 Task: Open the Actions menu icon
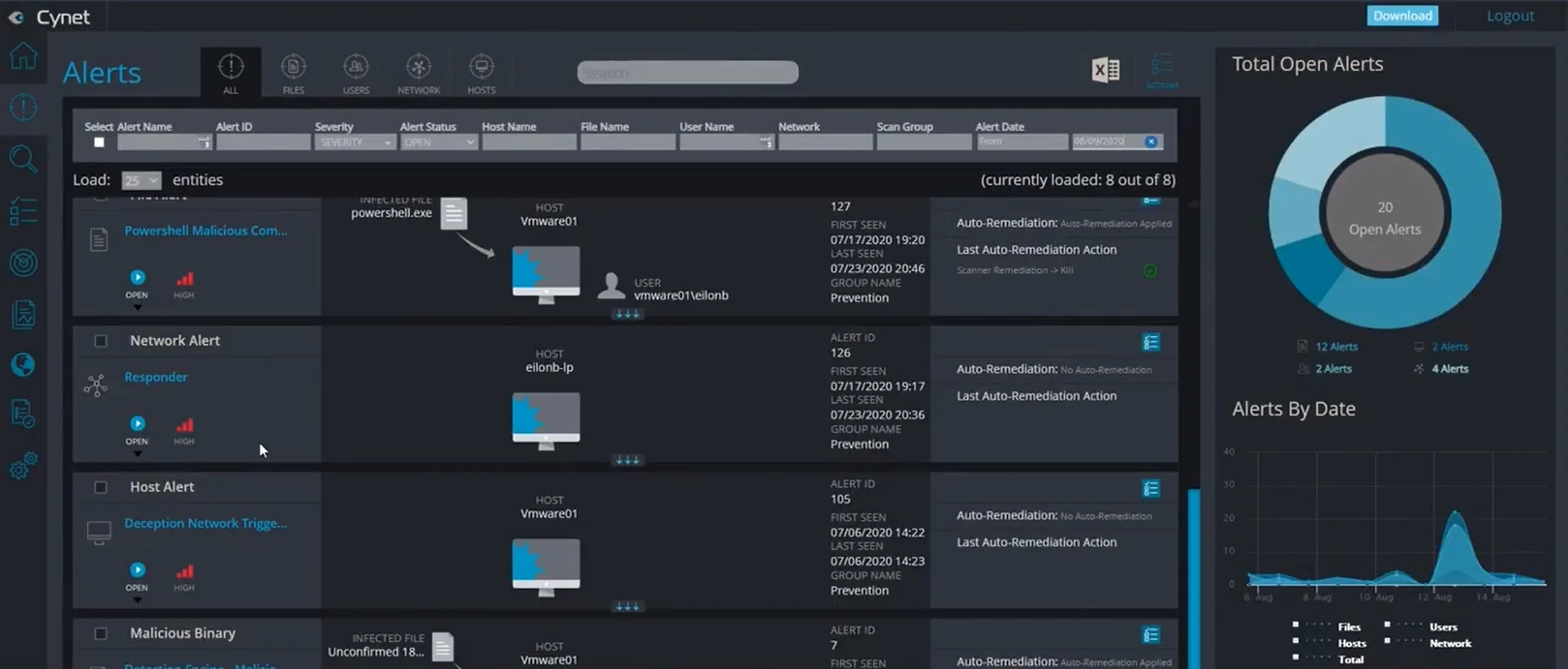tap(1162, 70)
